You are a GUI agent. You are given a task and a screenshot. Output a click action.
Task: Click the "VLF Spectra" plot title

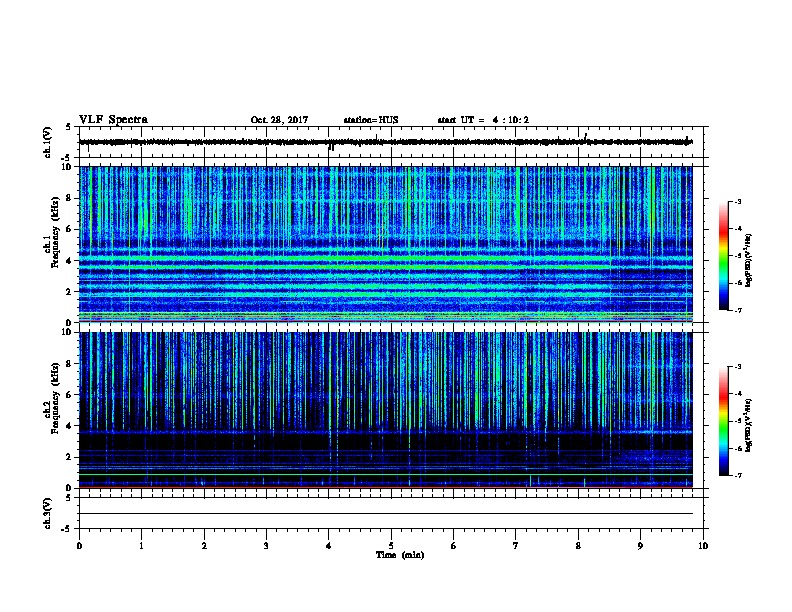(x=113, y=120)
